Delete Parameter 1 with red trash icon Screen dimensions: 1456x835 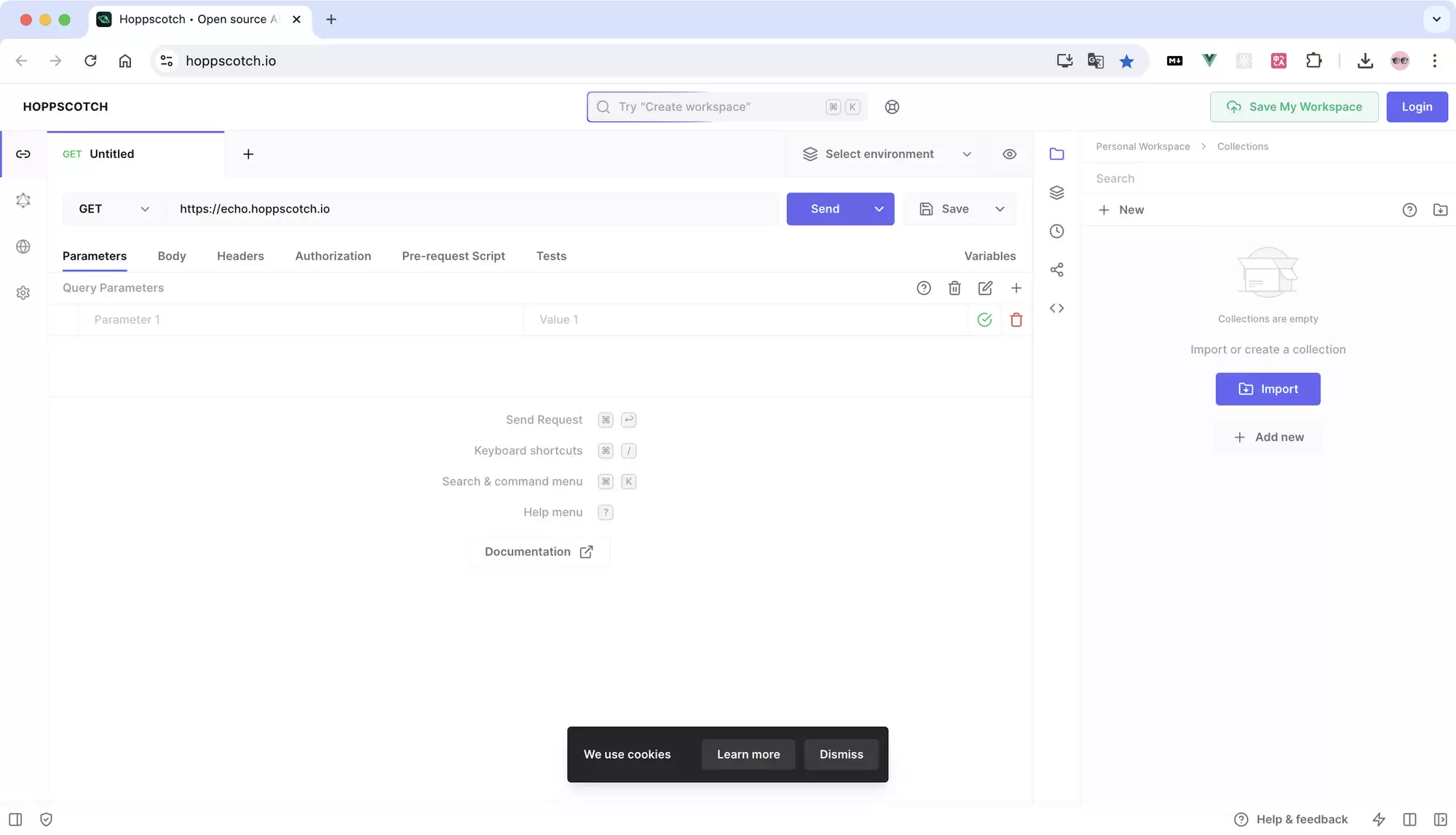pos(1017,320)
